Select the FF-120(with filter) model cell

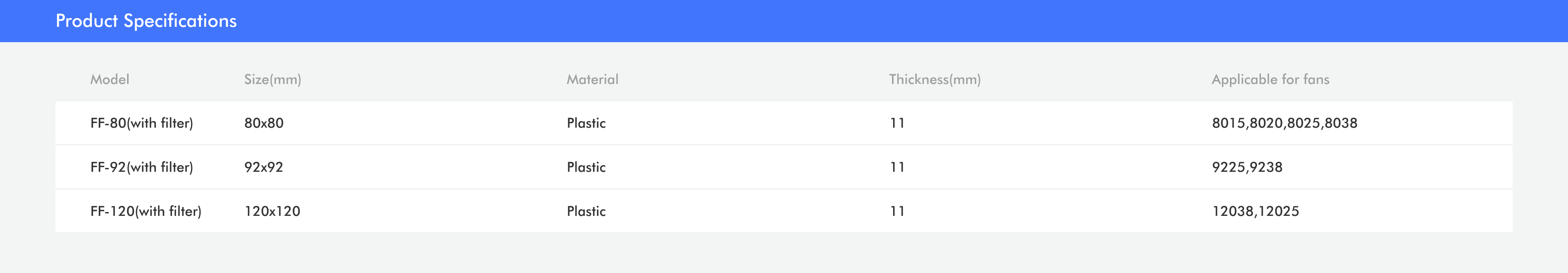point(145,211)
